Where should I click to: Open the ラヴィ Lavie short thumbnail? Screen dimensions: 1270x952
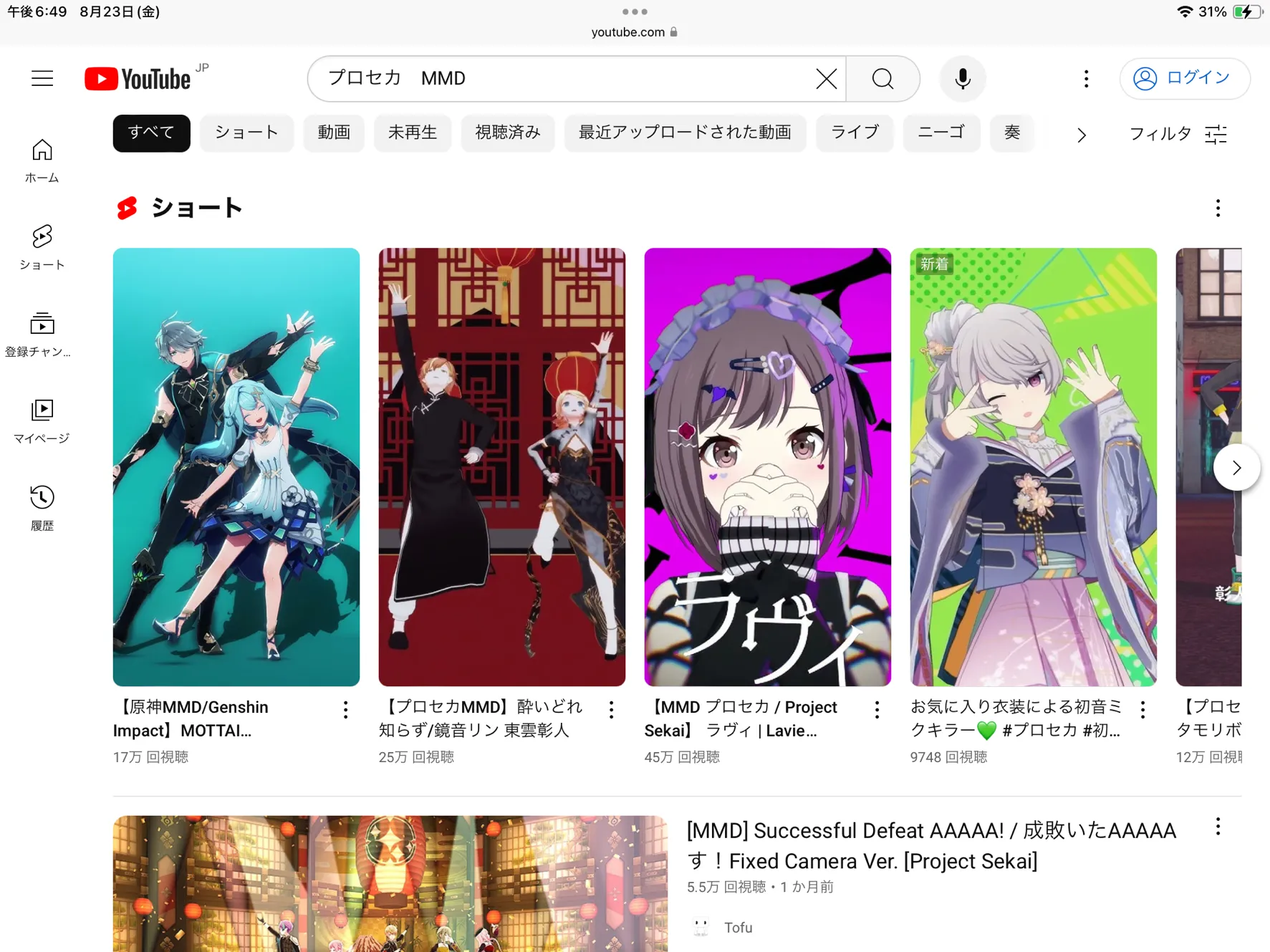[767, 467]
